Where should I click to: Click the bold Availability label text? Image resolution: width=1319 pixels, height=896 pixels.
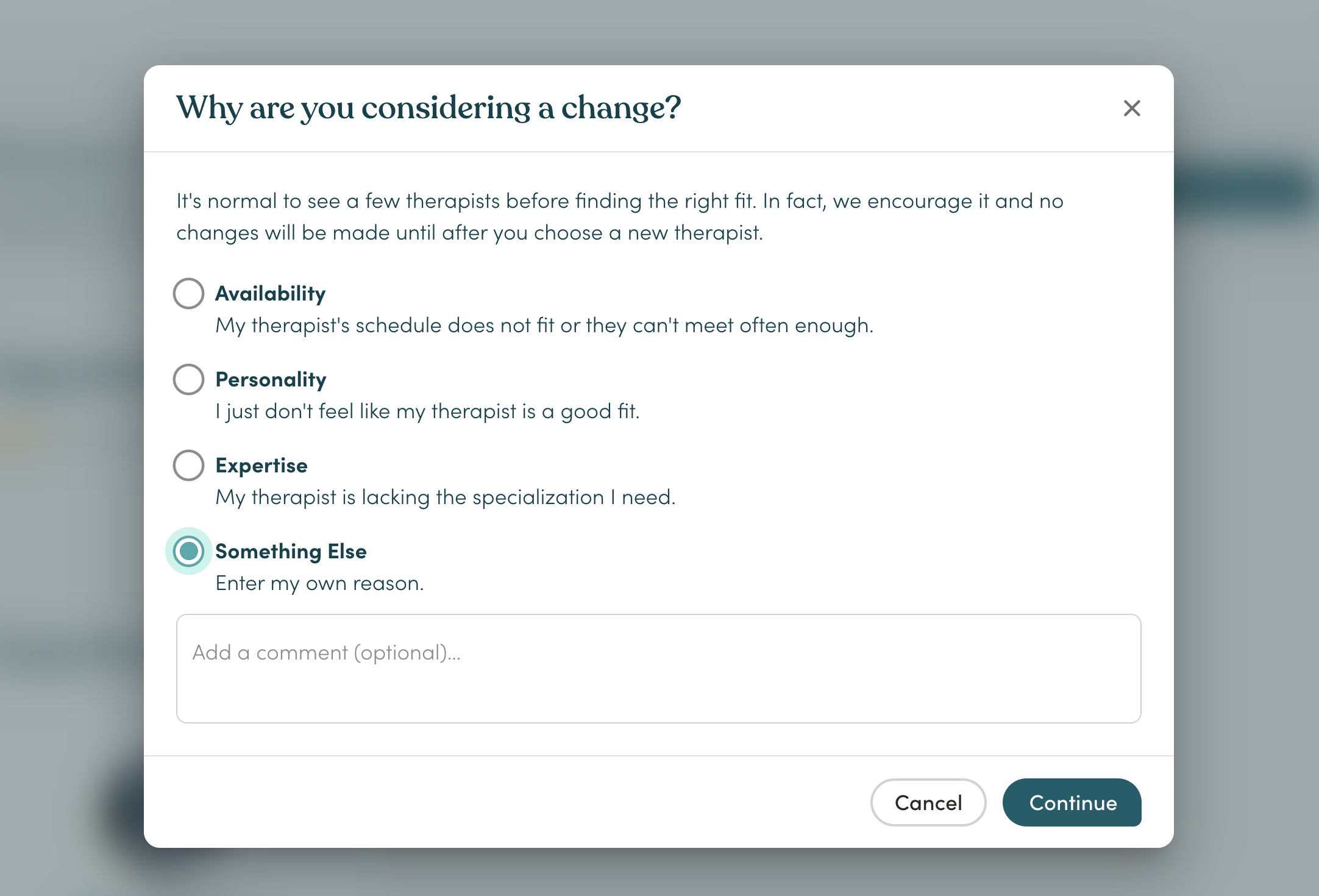coord(271,294)
